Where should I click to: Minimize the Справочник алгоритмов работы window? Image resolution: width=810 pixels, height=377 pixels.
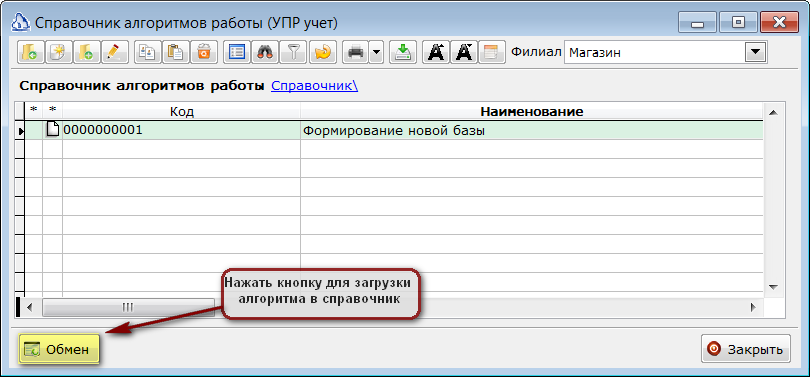pos(696,23)
